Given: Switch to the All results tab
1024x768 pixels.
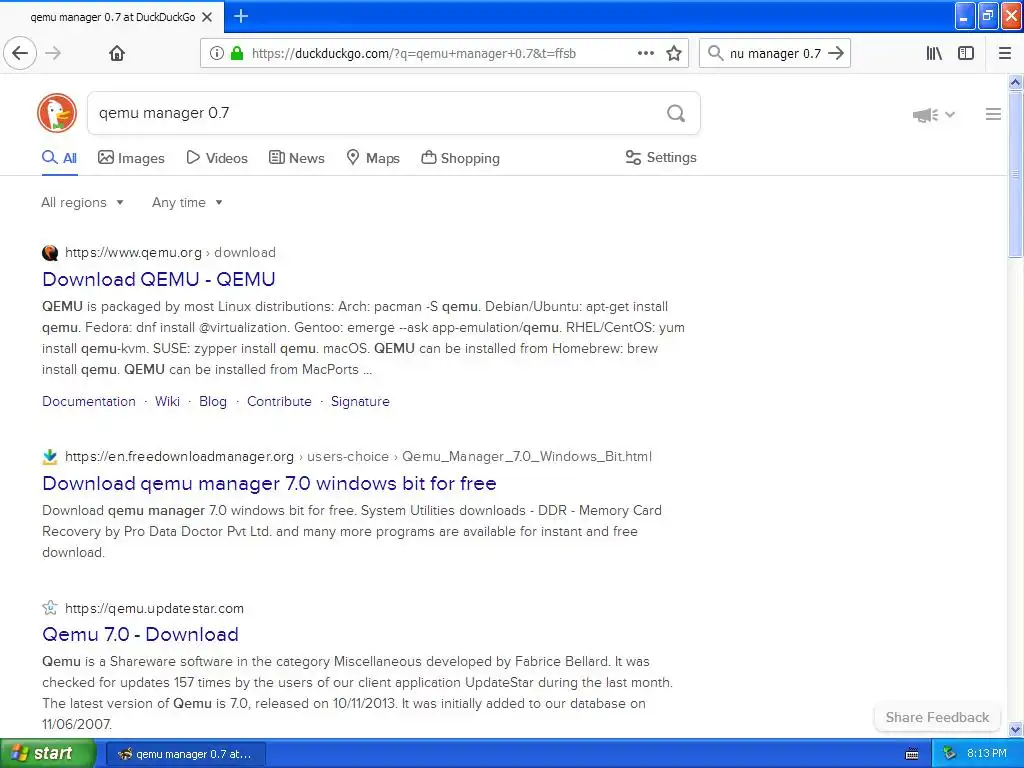Looking at the screenshot, I should 59,158.
